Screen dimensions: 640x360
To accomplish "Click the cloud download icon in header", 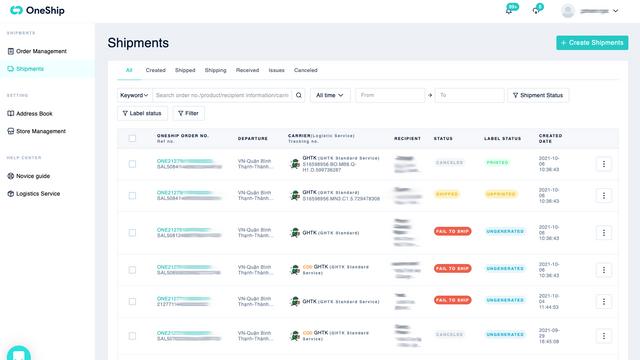I will click(x=536, y=11).
